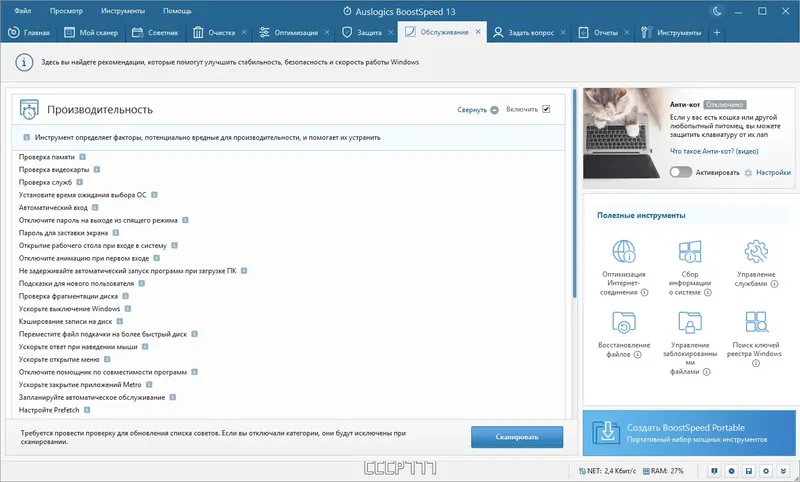This screenshot has height=482, width=800.
Task: Show info for Ускорьте открытие меню
Action: tap(107, 359)
